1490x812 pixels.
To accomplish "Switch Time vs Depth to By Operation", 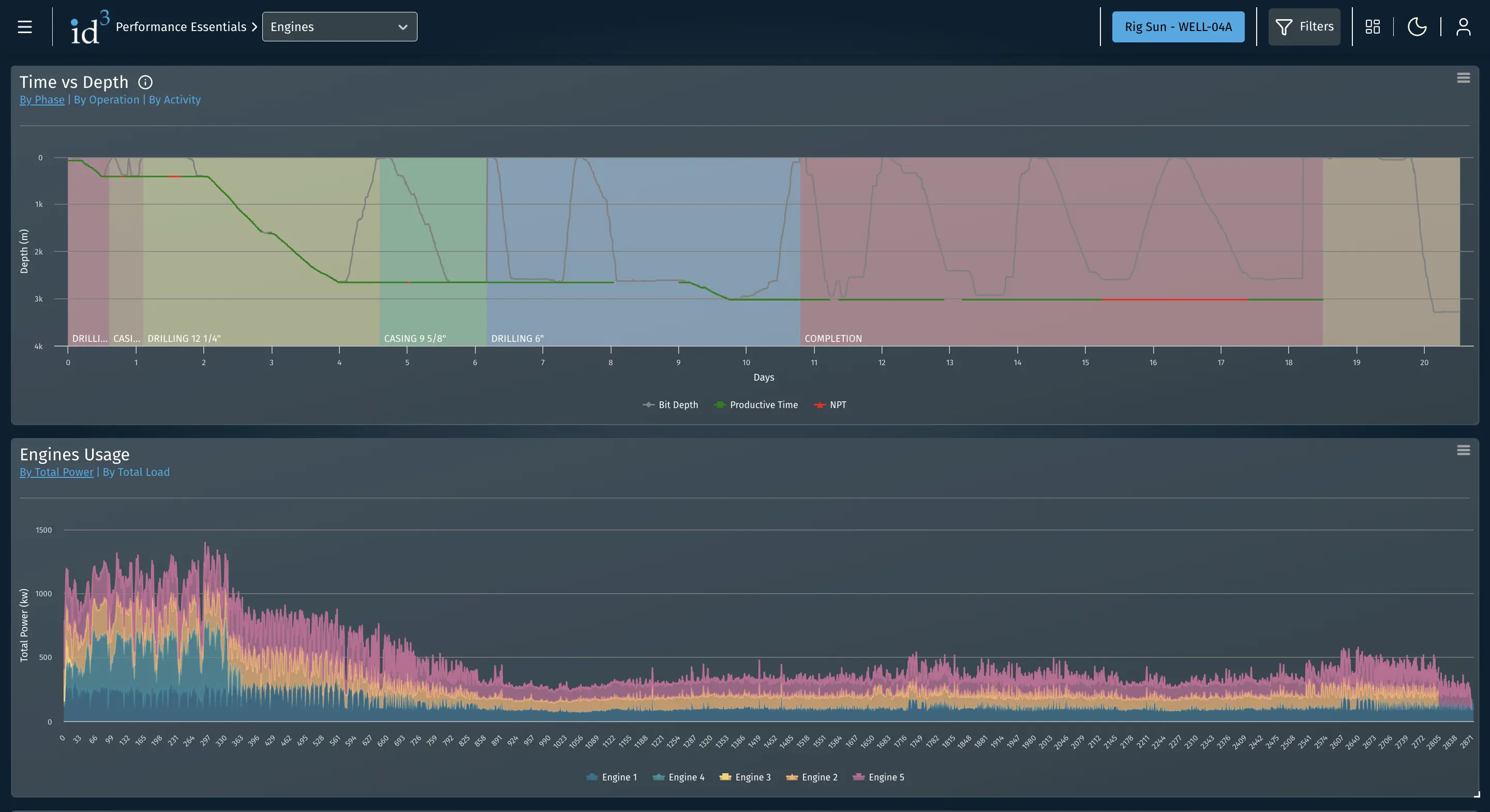I will coord(107,99).
